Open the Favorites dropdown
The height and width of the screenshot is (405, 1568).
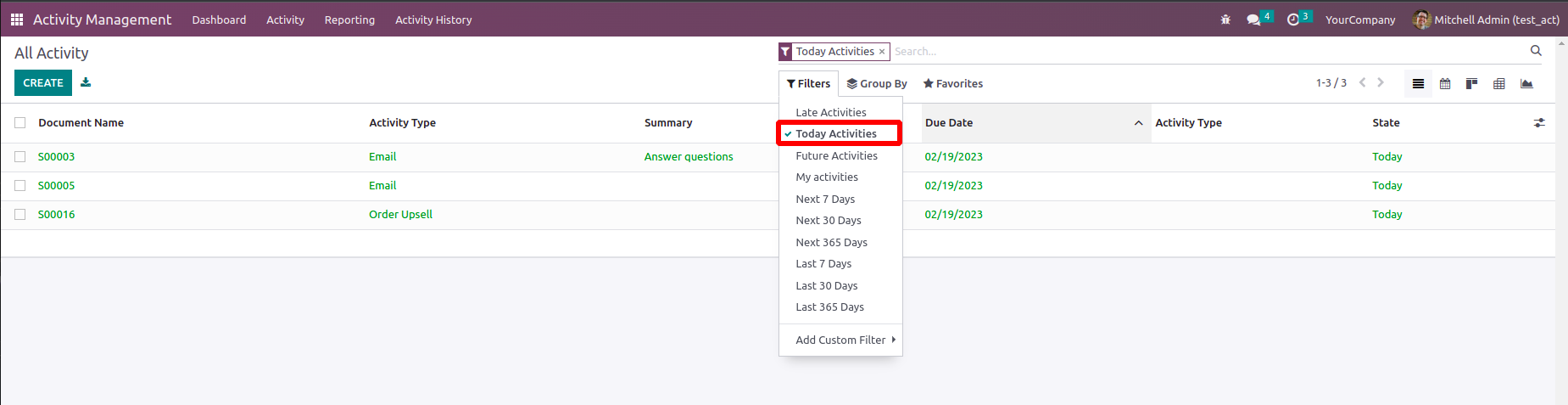(x=953, y=84)
